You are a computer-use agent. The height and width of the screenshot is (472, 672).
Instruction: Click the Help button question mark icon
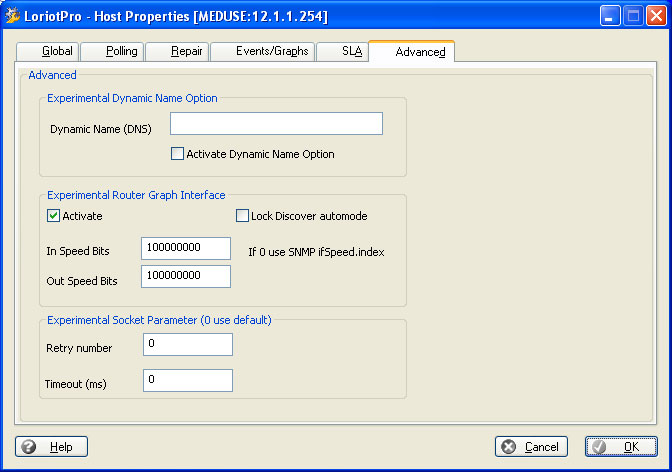29,446
